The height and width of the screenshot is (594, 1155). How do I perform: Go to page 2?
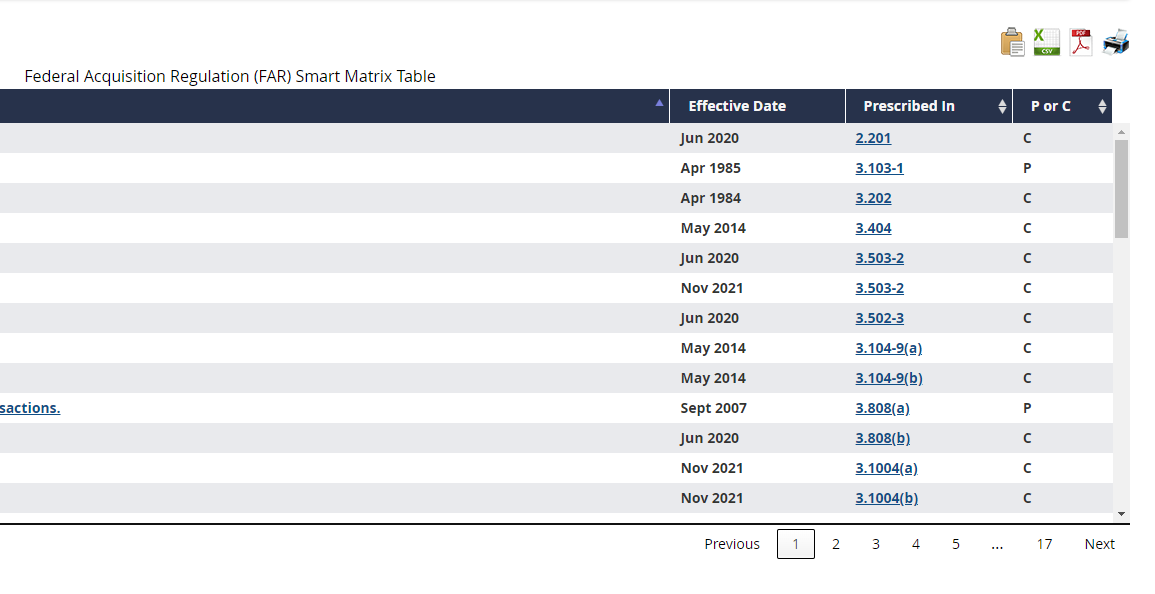click(x=835, y=544)
